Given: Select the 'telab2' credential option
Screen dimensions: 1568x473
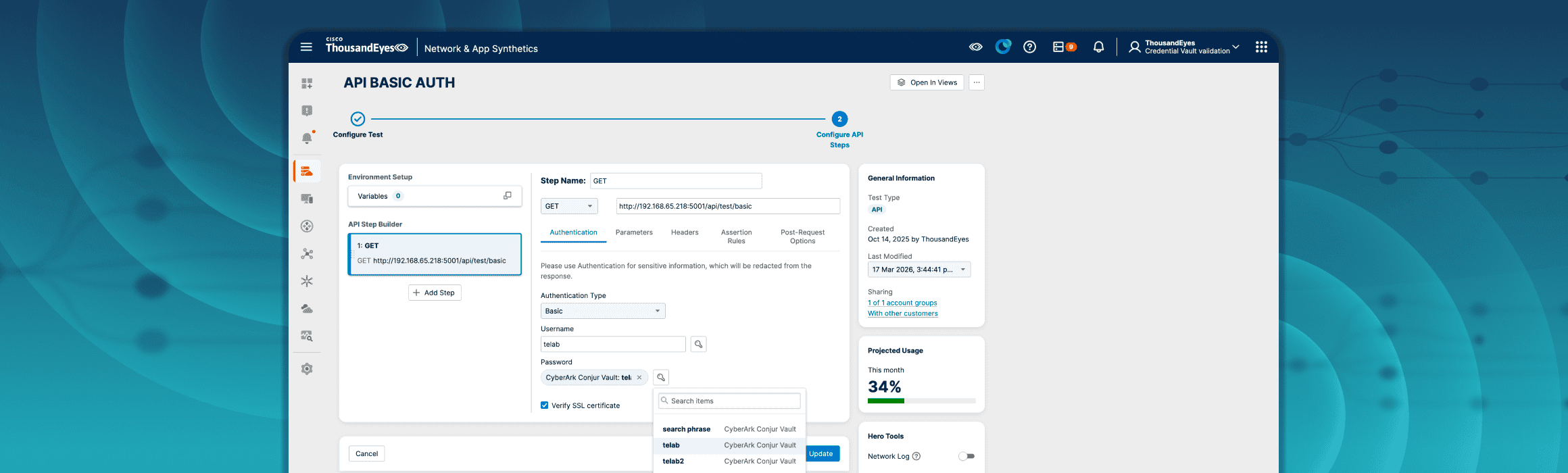Looking at the screenshot, I should tap(729, 462).
